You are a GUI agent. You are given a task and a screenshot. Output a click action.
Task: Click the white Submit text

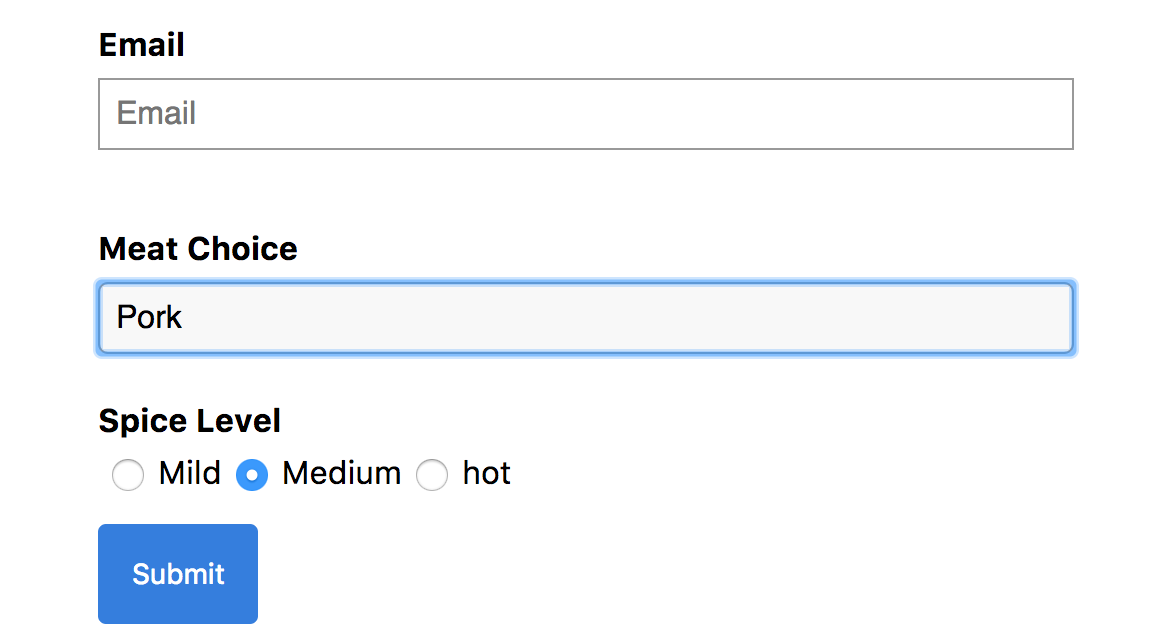178,574
